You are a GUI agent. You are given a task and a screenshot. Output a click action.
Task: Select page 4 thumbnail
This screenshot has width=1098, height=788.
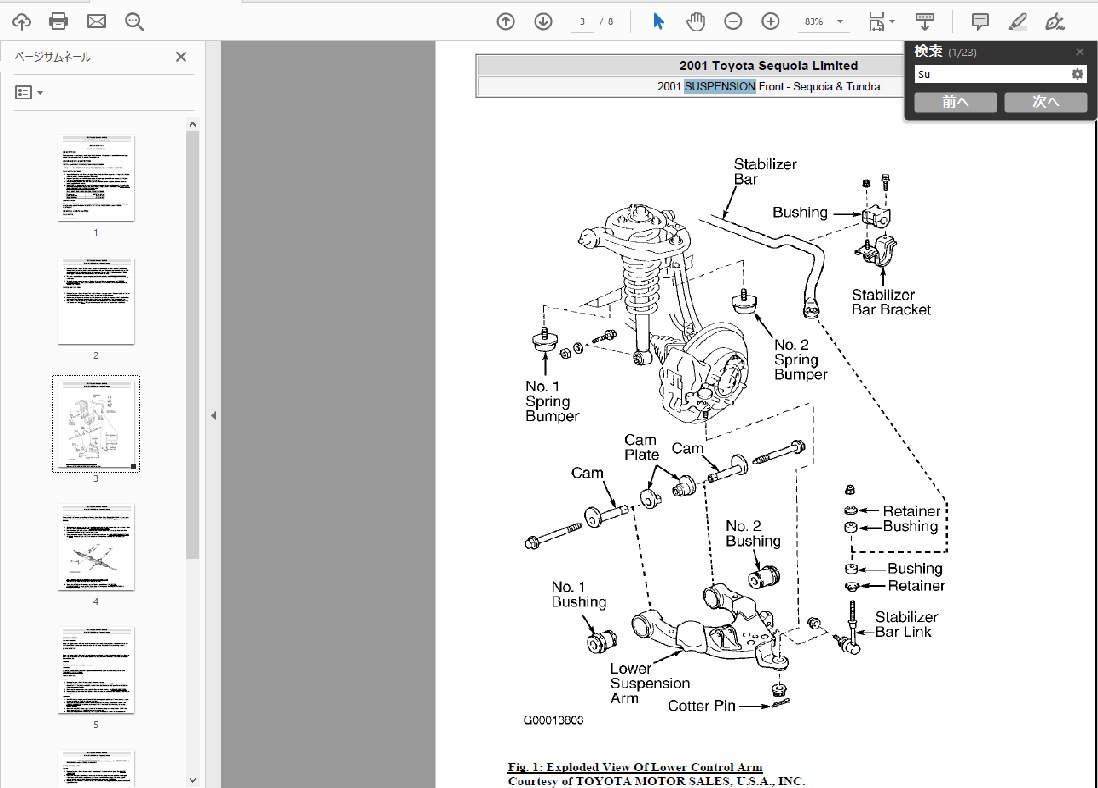click(x=96, y=548)
